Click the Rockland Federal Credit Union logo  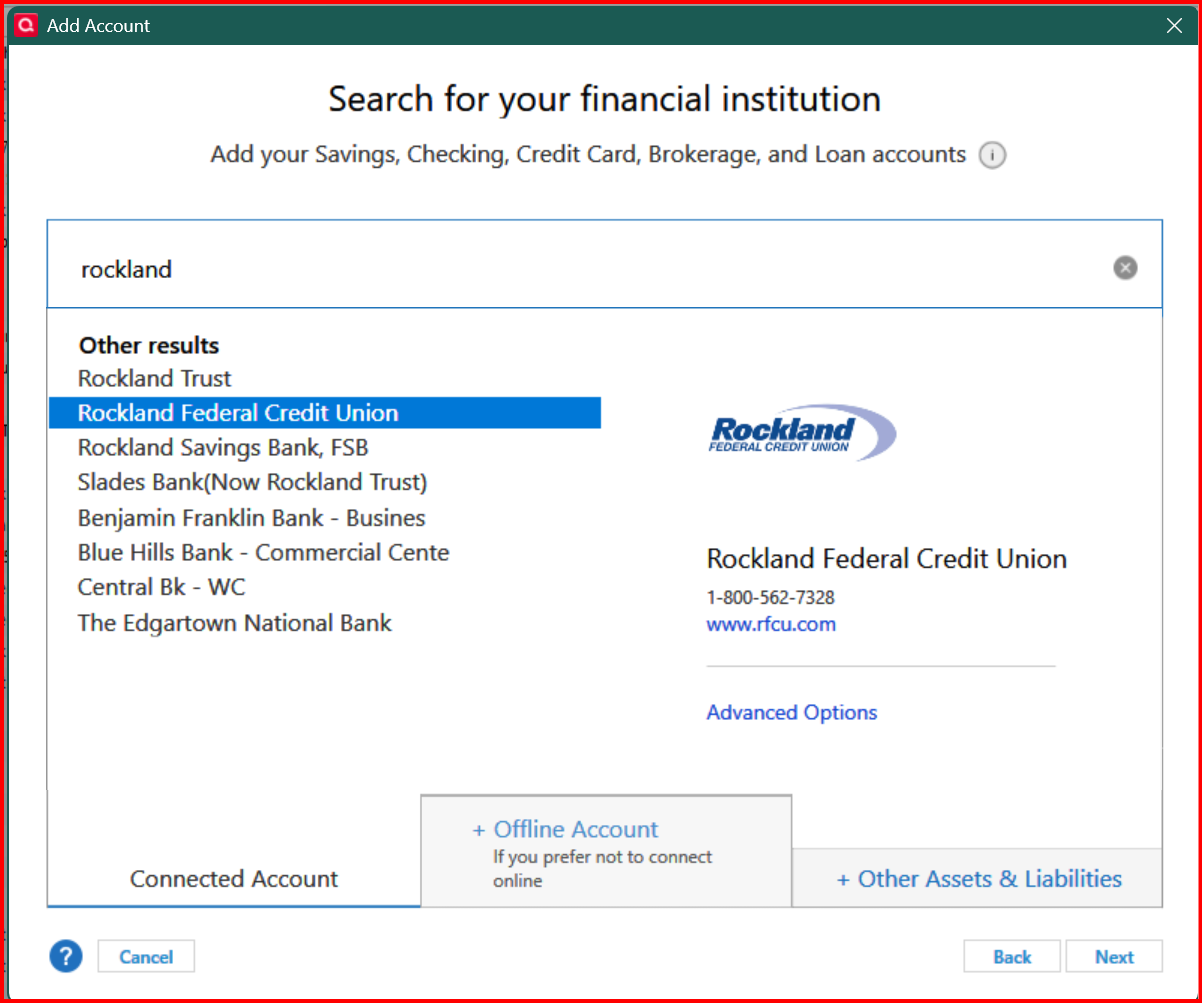[803, 433]
